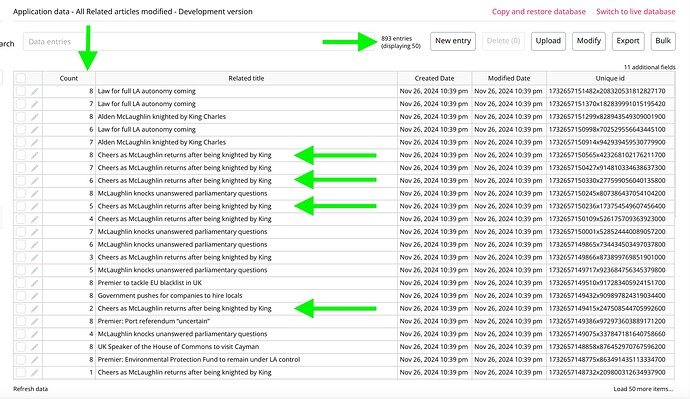Click the Modify button
Image resolution: width=690 pixels, height=399 pixels.
pyautogui.click(x=589, y=41)
